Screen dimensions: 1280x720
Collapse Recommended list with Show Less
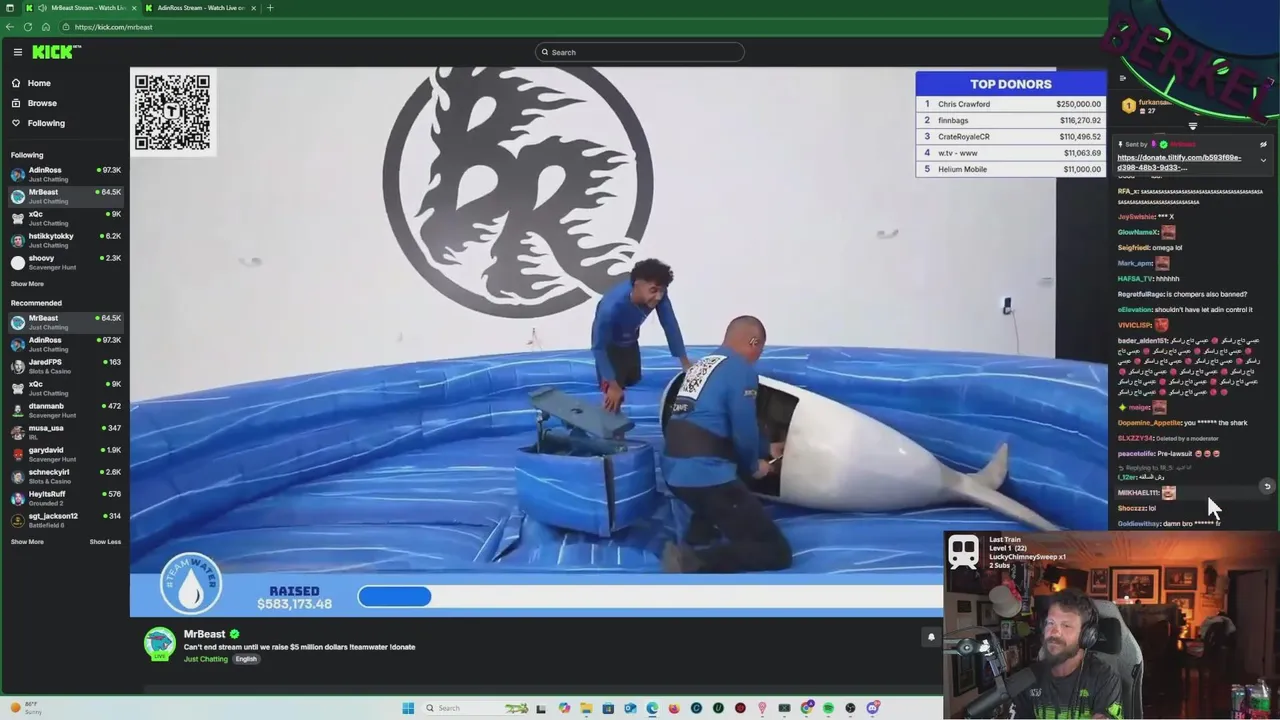(105, 542)
